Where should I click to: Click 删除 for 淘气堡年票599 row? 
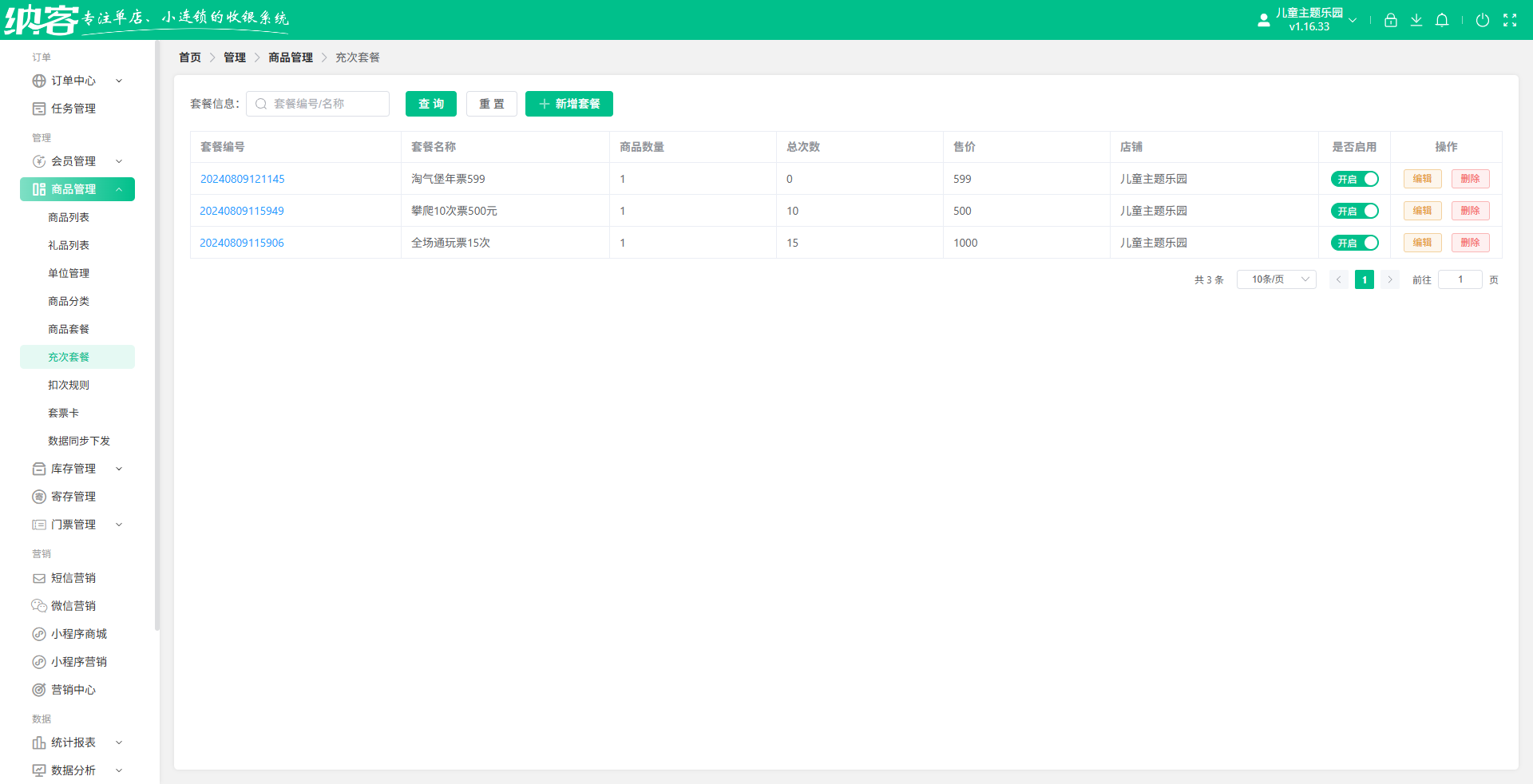point(1471,179)
